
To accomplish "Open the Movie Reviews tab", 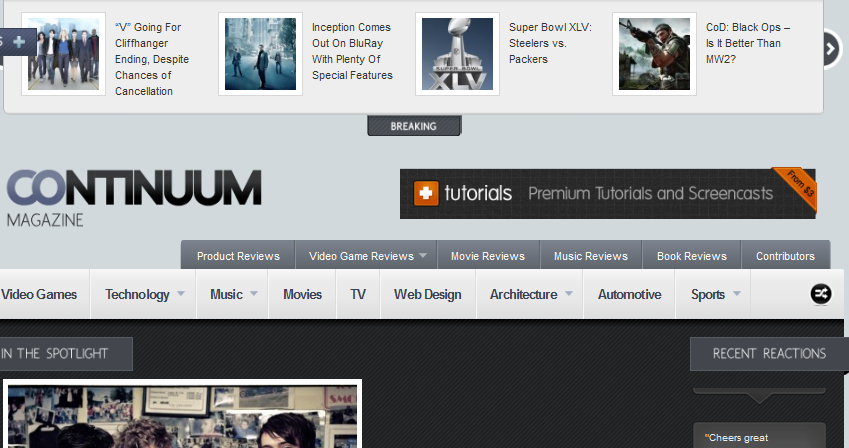I will [488, 256].
